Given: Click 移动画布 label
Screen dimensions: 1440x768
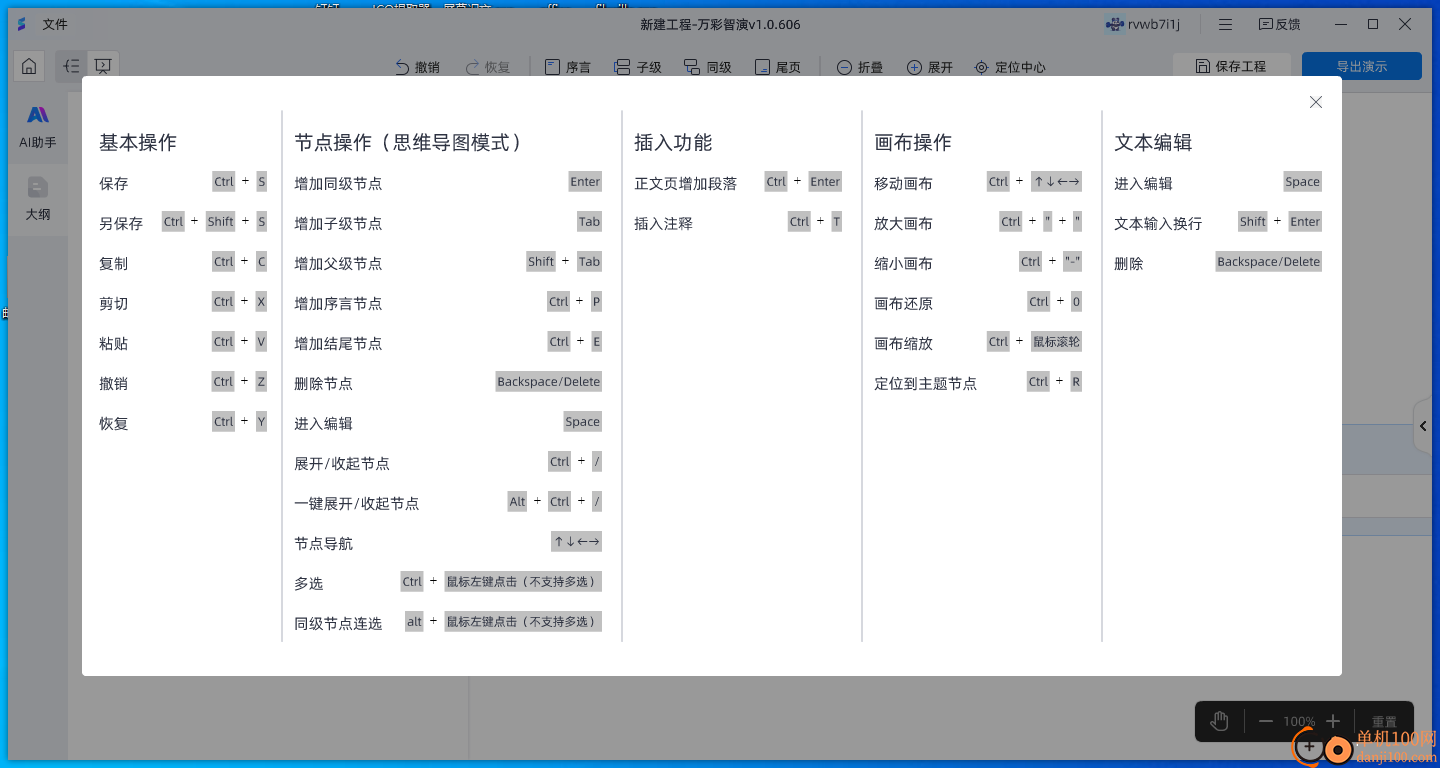Looking at the screenshot, I should (903, 183).
